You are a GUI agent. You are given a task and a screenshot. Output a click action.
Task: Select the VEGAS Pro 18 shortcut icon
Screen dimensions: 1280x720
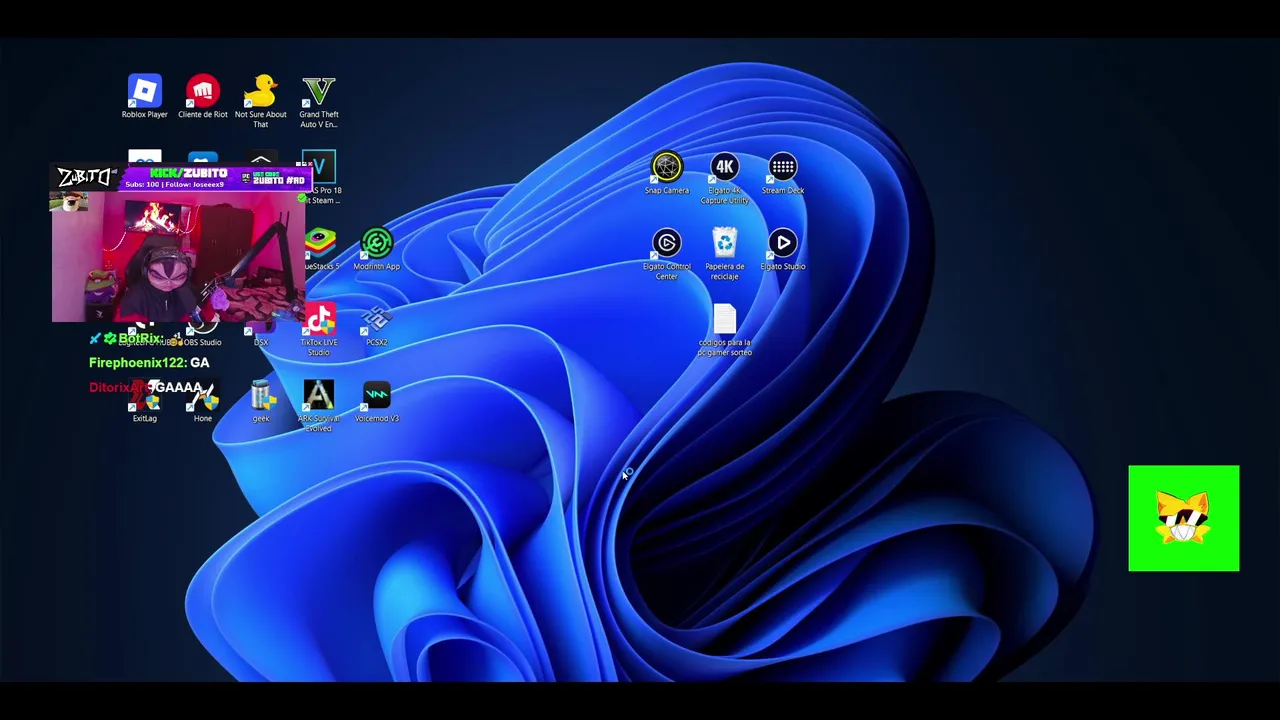[320, 168]
